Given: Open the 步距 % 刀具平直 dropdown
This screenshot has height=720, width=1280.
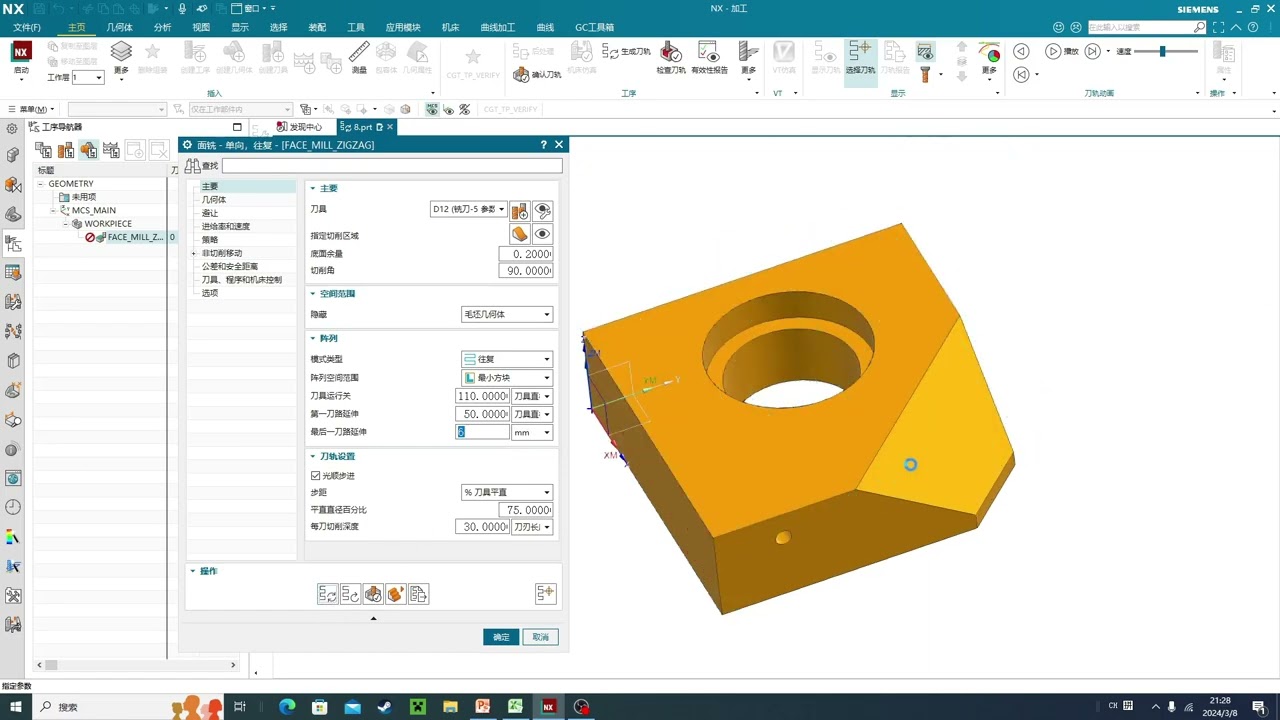Looking at the screenshot, I should (x=506, y=492).
